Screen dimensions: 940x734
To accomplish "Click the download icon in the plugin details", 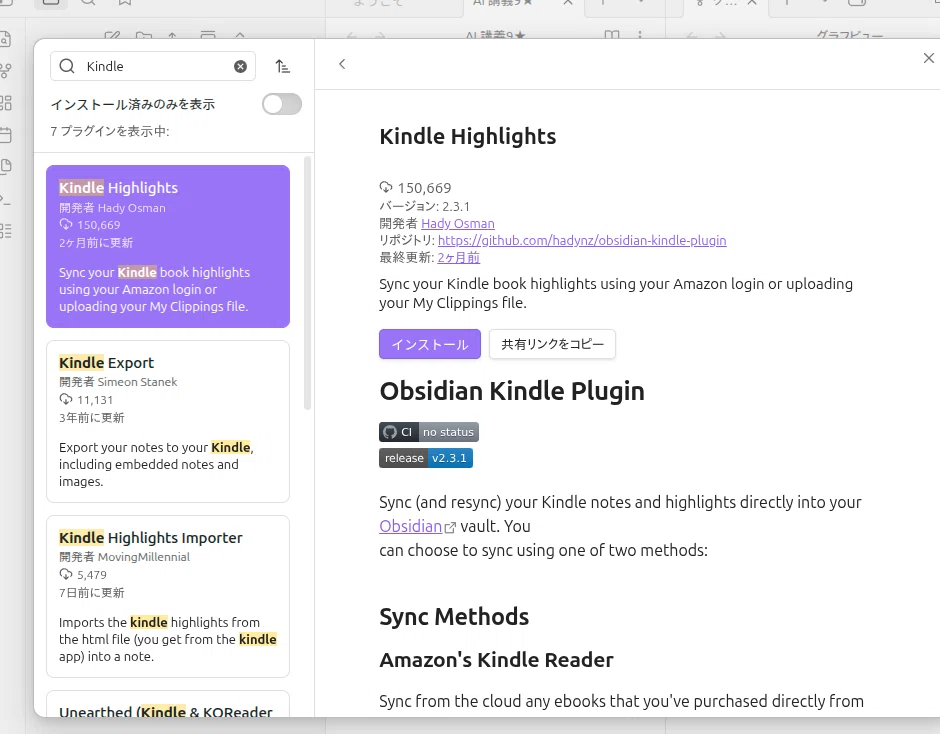I will [x=386, y=187].
